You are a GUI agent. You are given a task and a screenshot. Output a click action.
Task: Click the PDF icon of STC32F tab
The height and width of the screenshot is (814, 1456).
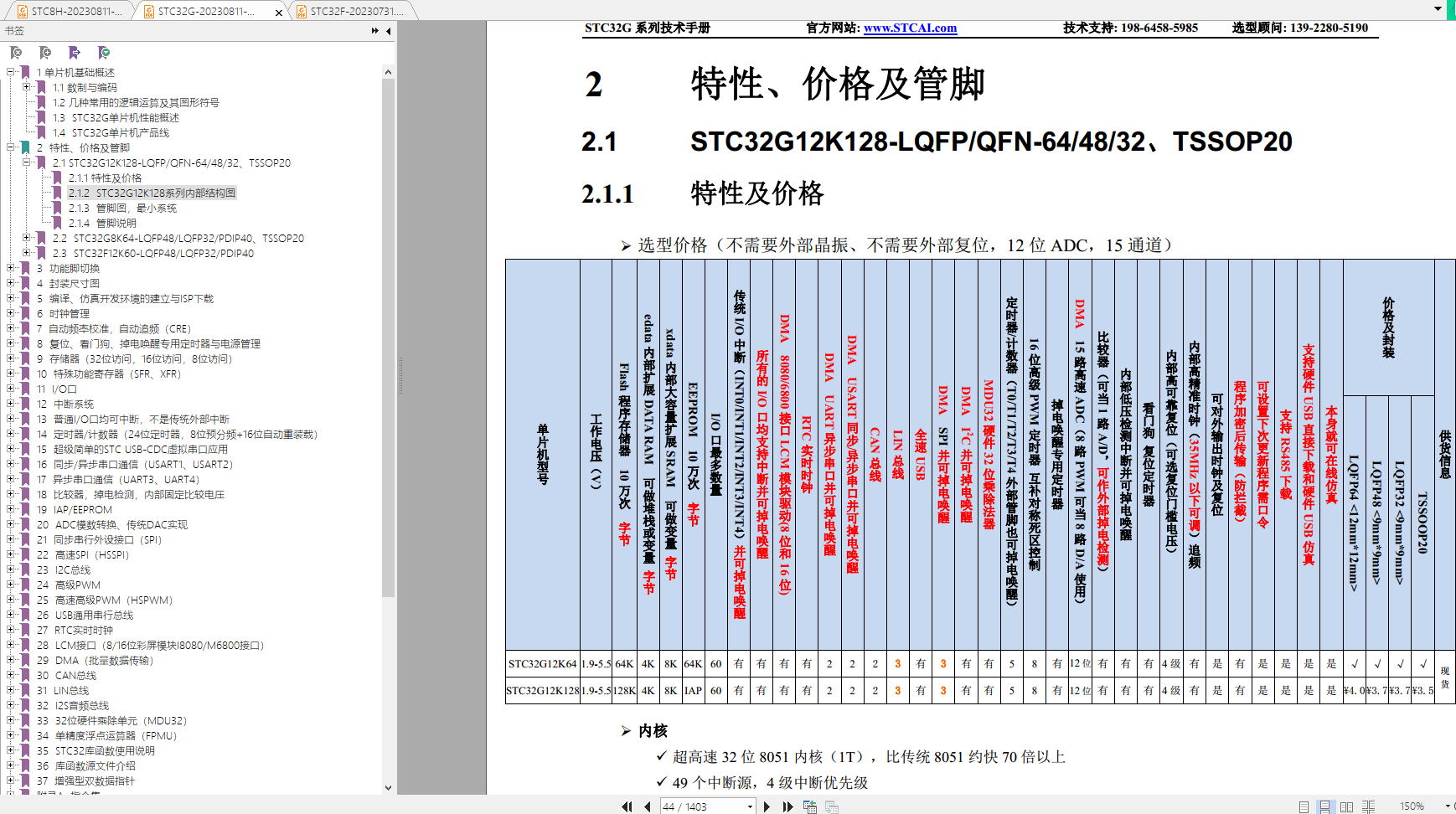[302, 11]
